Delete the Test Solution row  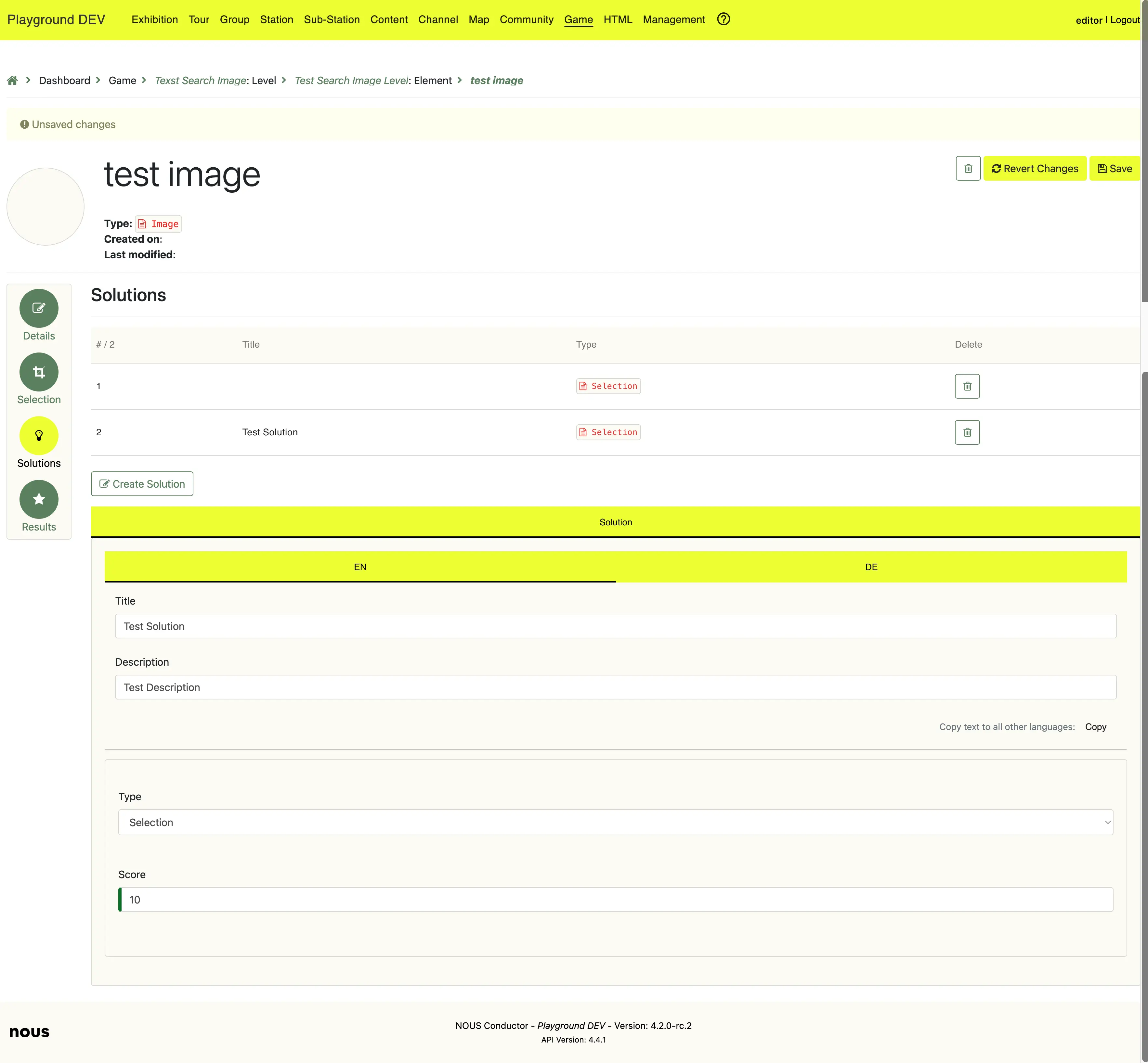pyautogui.click(x=967, y=432)
